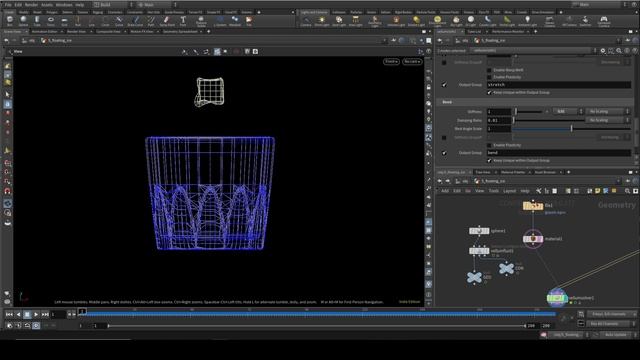Click the sticky note icon in network toolbar
The height and width of the screenshot is (360, 640).
click(x=598, y=191)
